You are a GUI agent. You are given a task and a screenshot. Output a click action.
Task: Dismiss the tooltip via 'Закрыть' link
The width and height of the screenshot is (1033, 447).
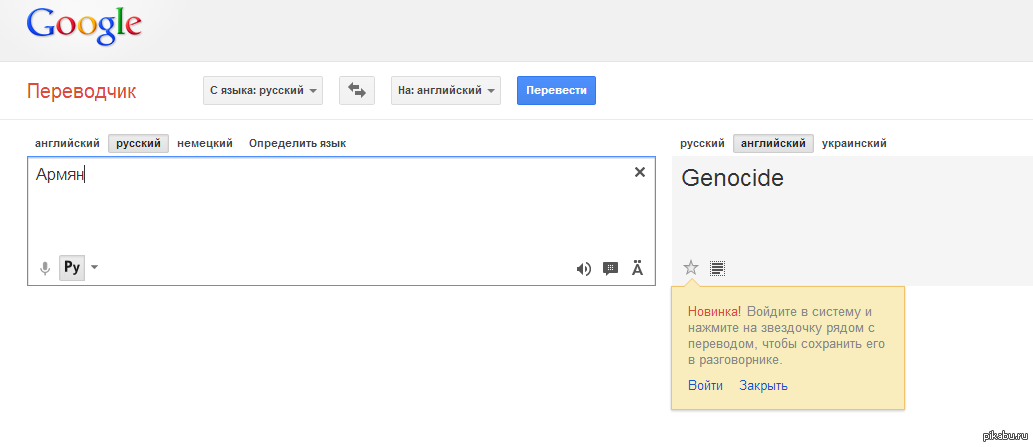click(763, 385)
